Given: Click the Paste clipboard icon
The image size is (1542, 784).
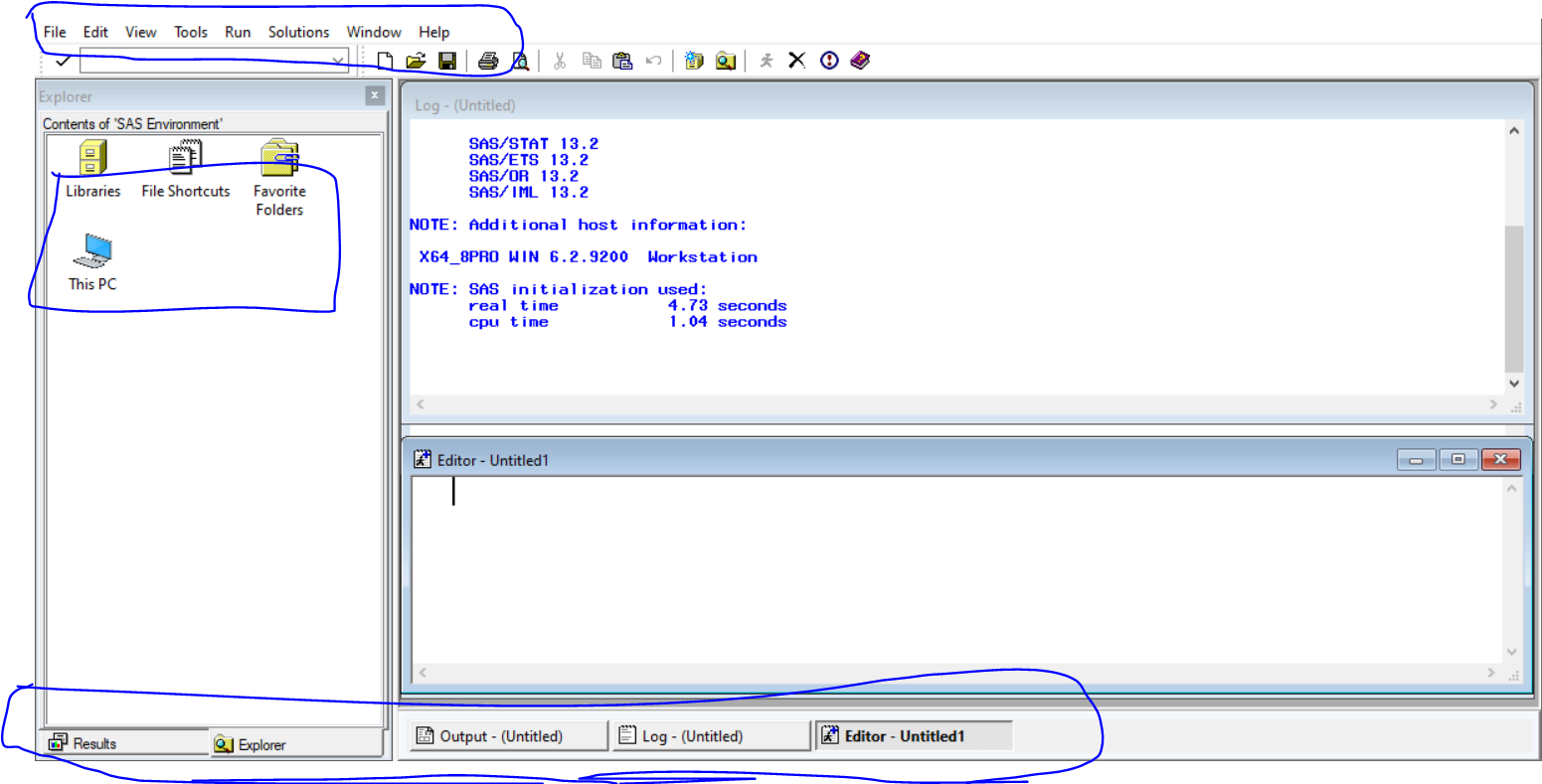Looking at the screenshot, I should point(622,62).
